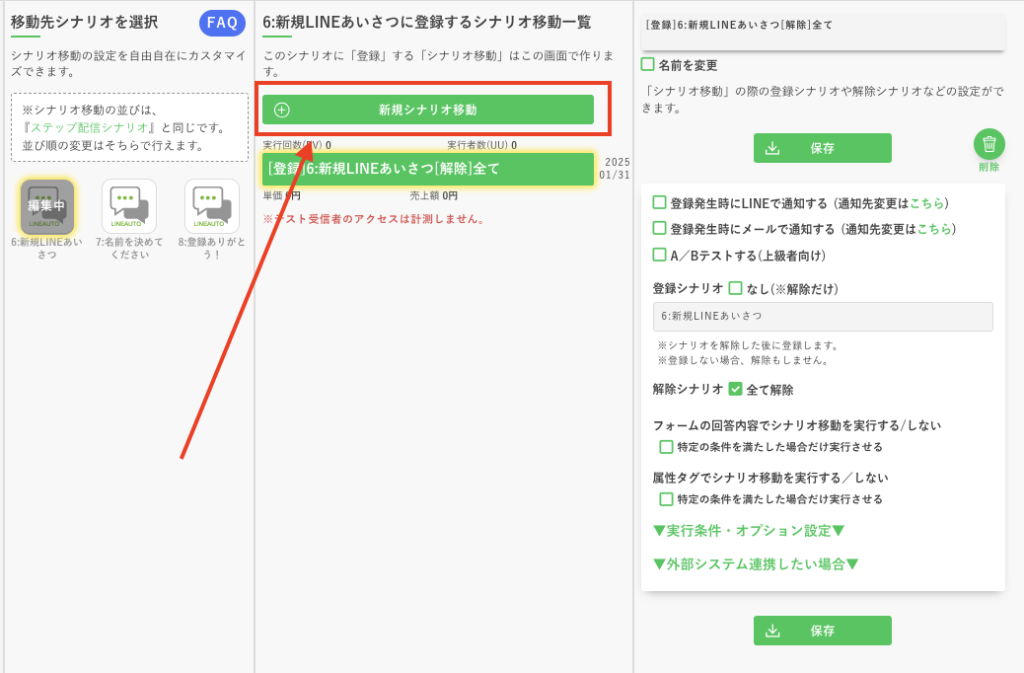Expand 実行条件・オプション設定 section
The image size is (1024, 673).
(748, 530)
